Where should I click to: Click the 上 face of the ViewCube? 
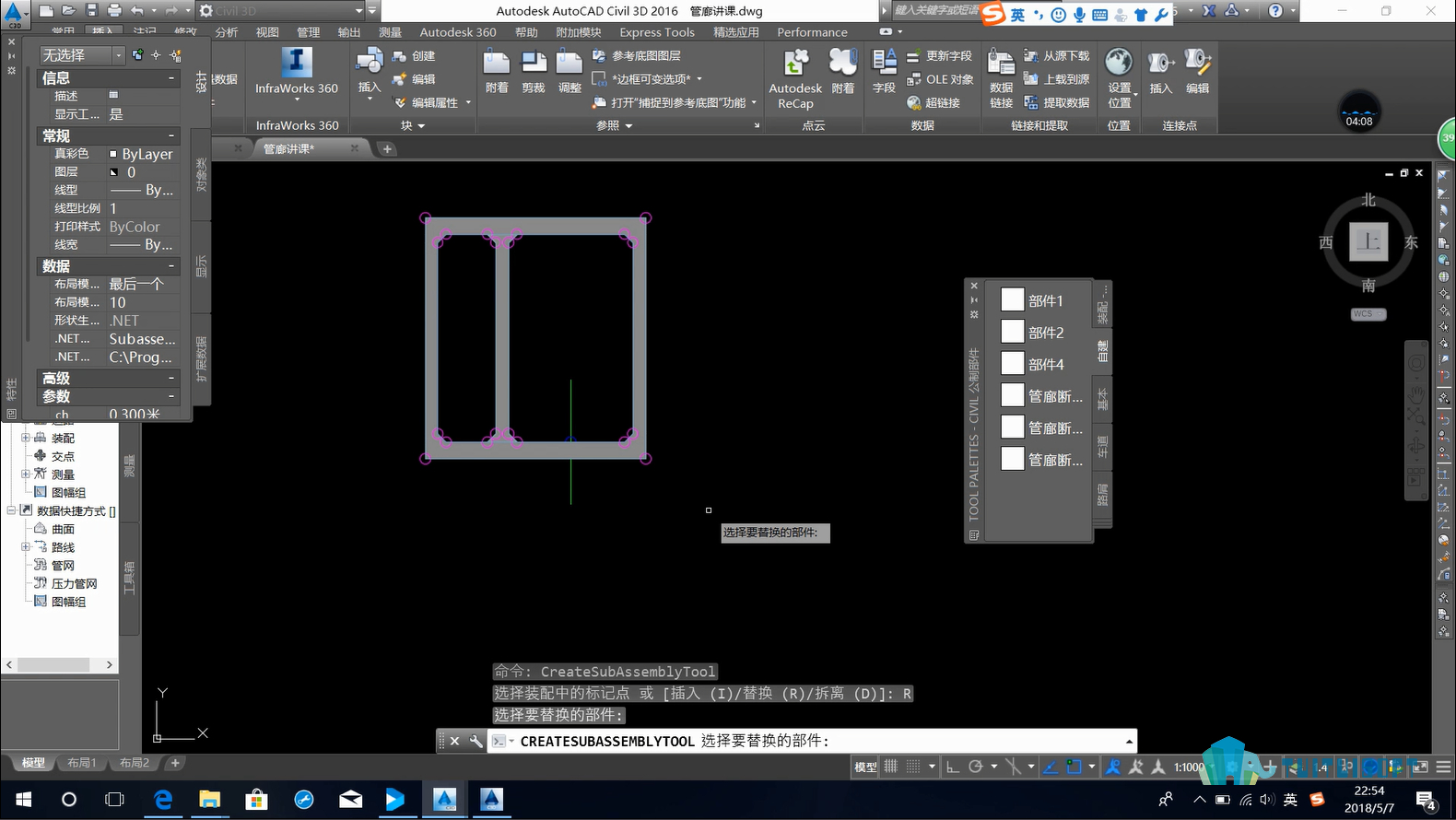(x=1368, y=242)
